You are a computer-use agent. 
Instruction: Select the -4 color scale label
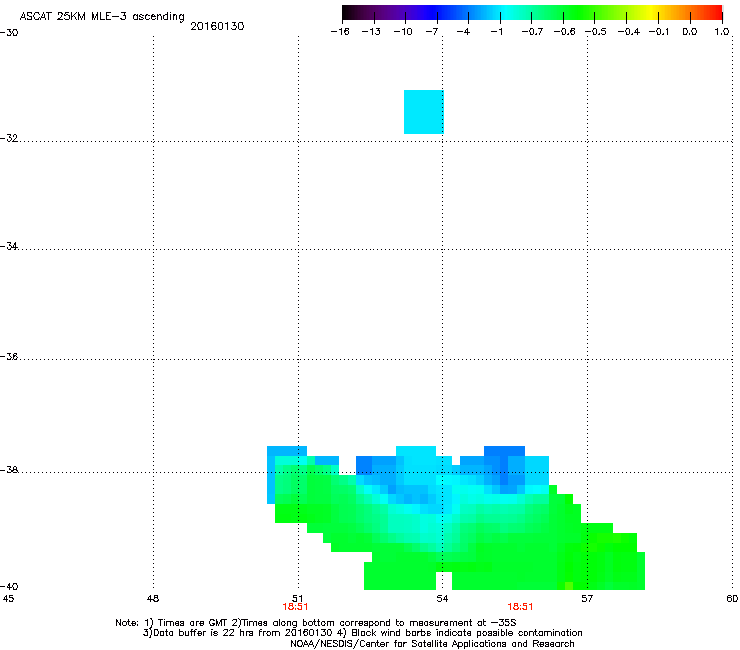click(463, 32)
